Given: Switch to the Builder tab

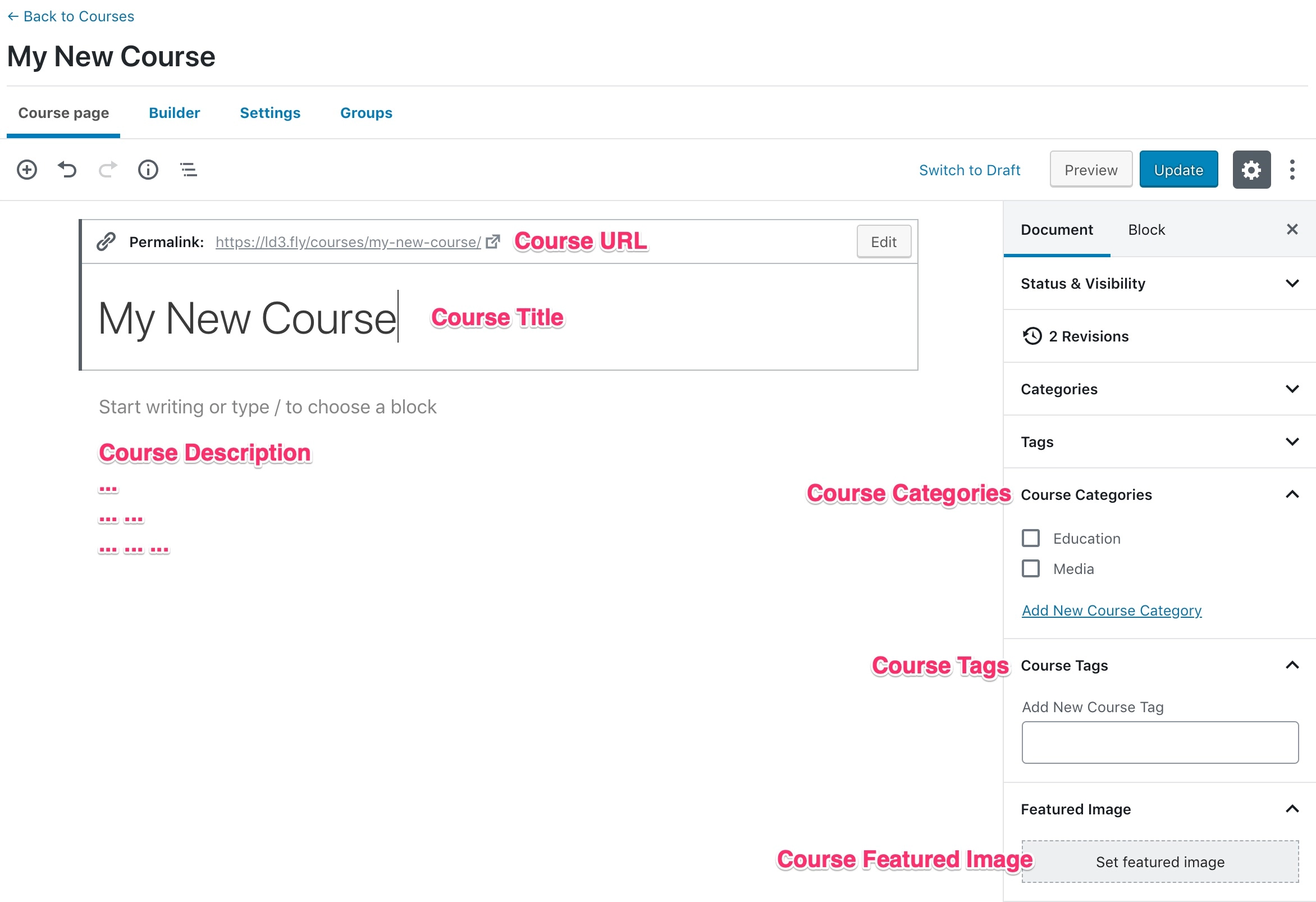Looking at the screenshot, I should [174, 112].
